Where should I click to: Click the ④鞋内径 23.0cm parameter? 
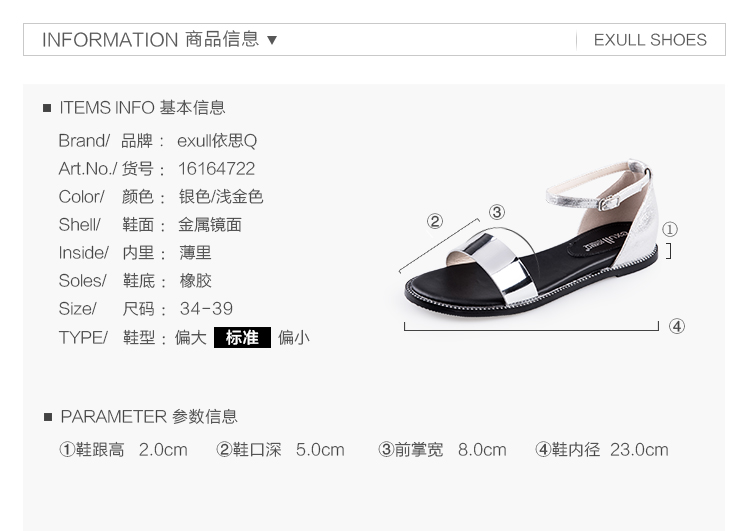602,450
